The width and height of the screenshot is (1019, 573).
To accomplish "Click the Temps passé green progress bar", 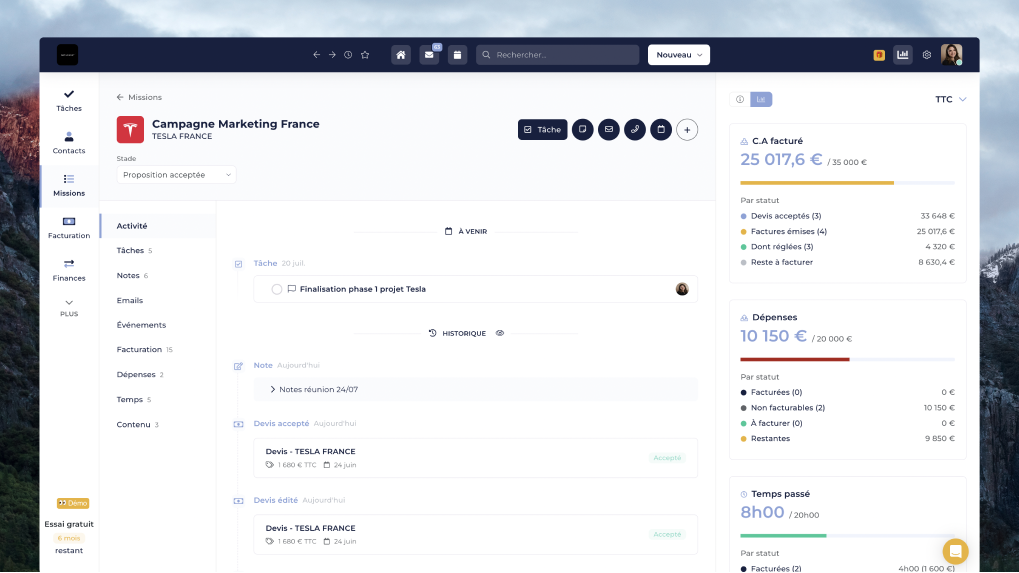I will pyautogui.click(x=847, y=536).
